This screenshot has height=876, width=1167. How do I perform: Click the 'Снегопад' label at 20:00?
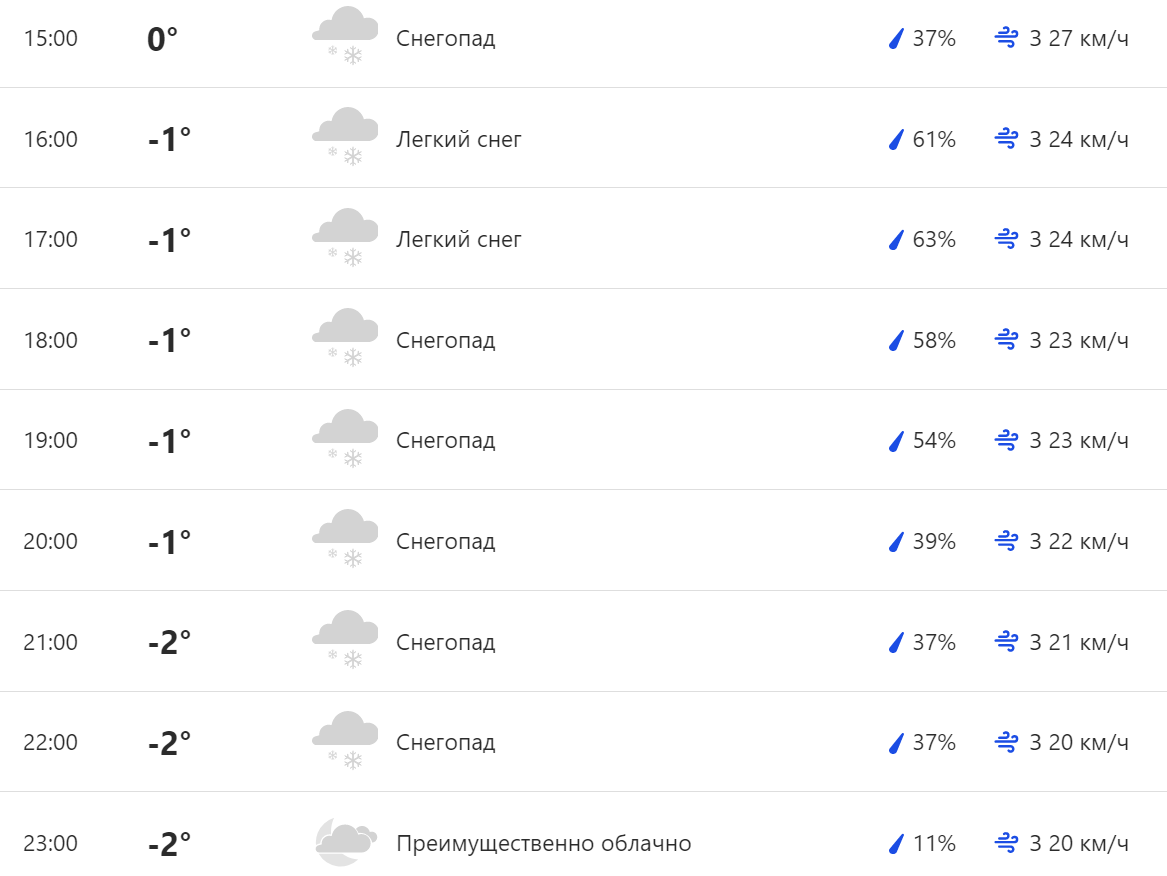coord(445,542)
